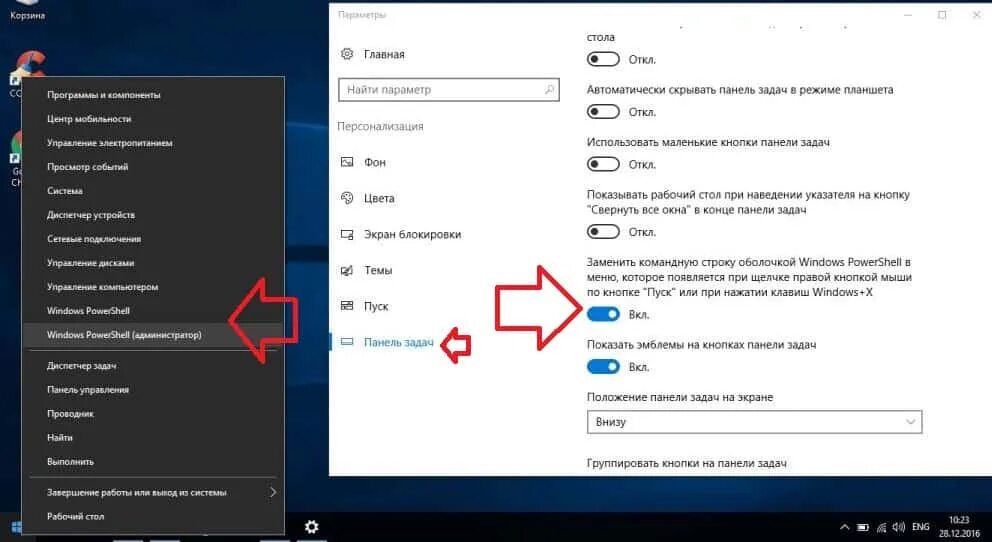992x542 pixels.
Task: Enable small taskbar buttons toggle
Action: point(603,164)
